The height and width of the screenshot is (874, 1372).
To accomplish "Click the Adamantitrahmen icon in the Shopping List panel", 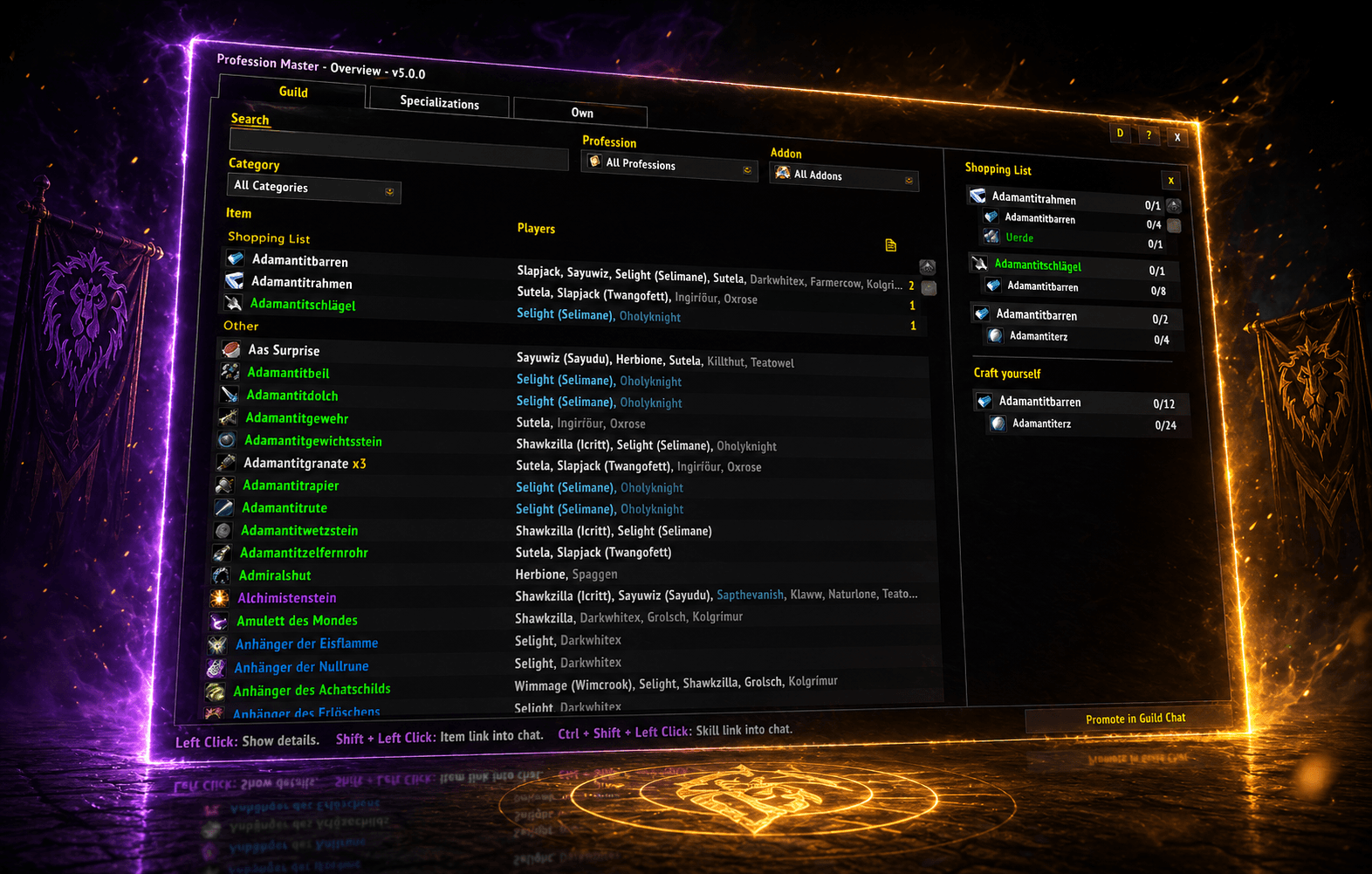I will tap(978, 196).
